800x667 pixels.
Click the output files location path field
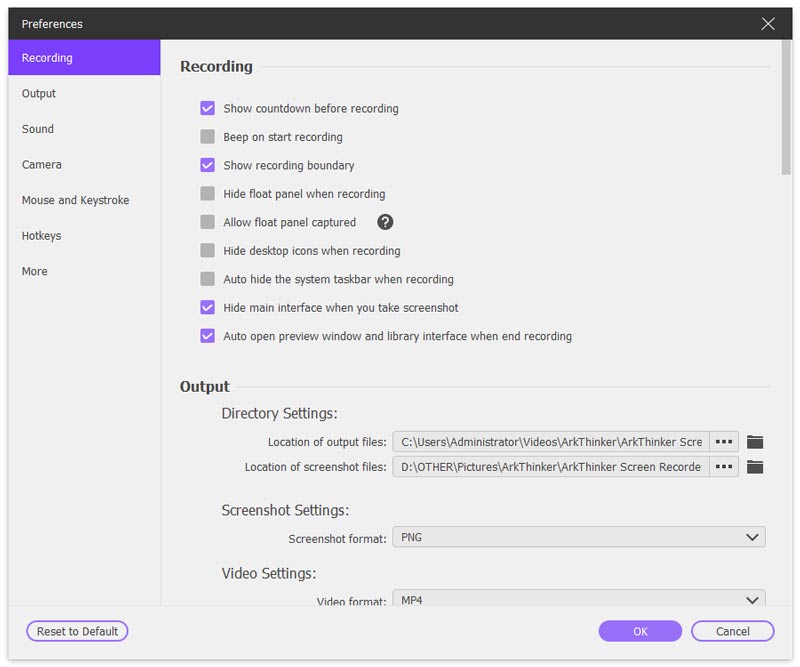[x=551, y=442]
